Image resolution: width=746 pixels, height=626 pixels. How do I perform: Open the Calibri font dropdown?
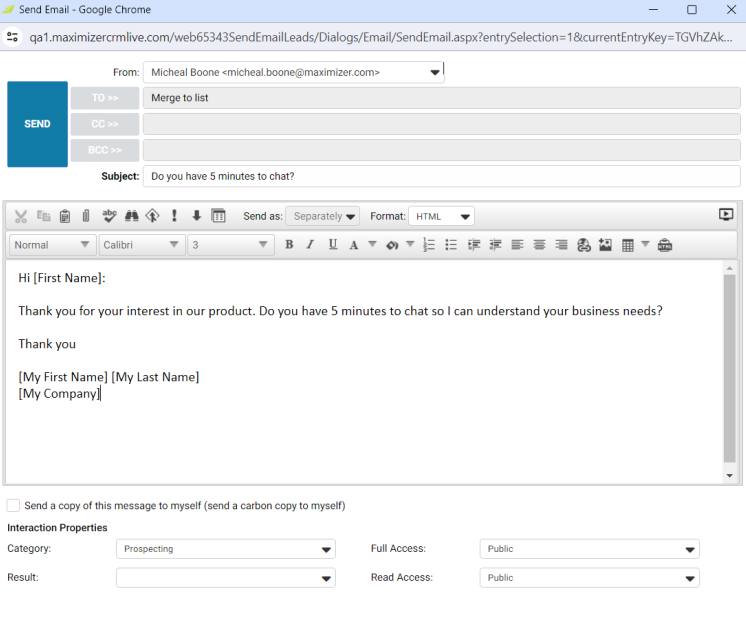point(142,245)
